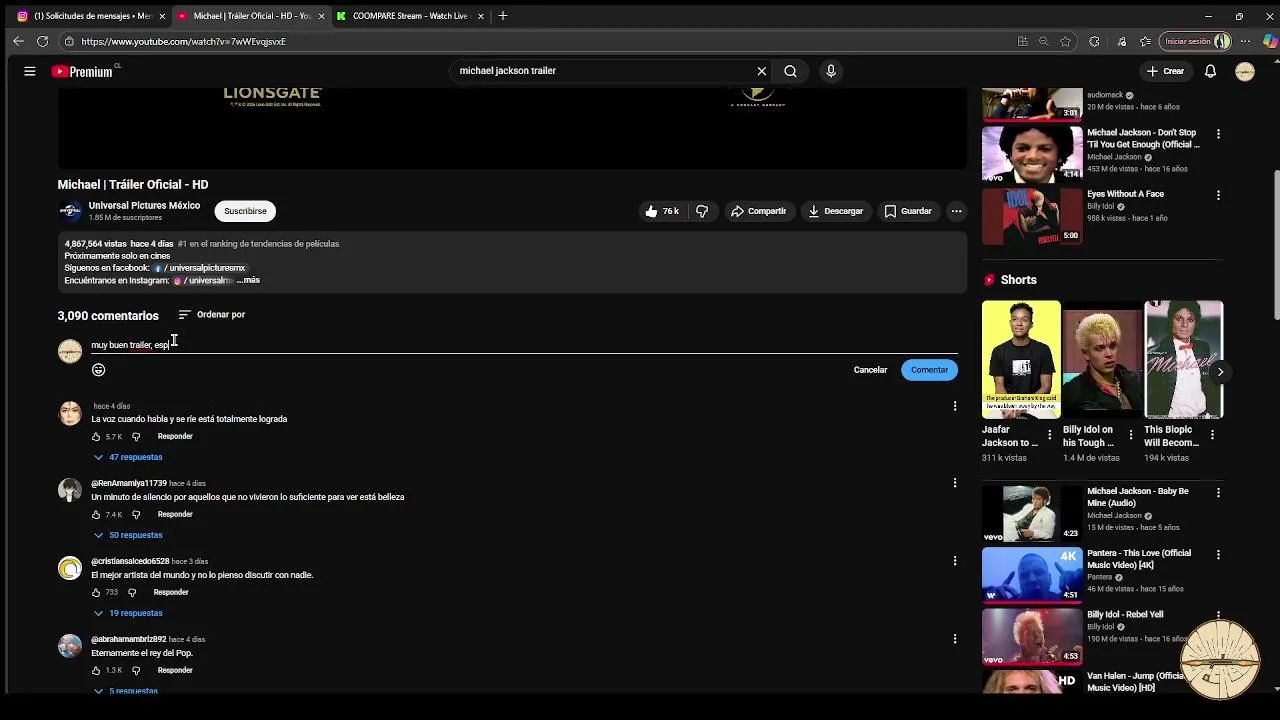
Task: Open browser three-dot menu
Action: 1245,42
